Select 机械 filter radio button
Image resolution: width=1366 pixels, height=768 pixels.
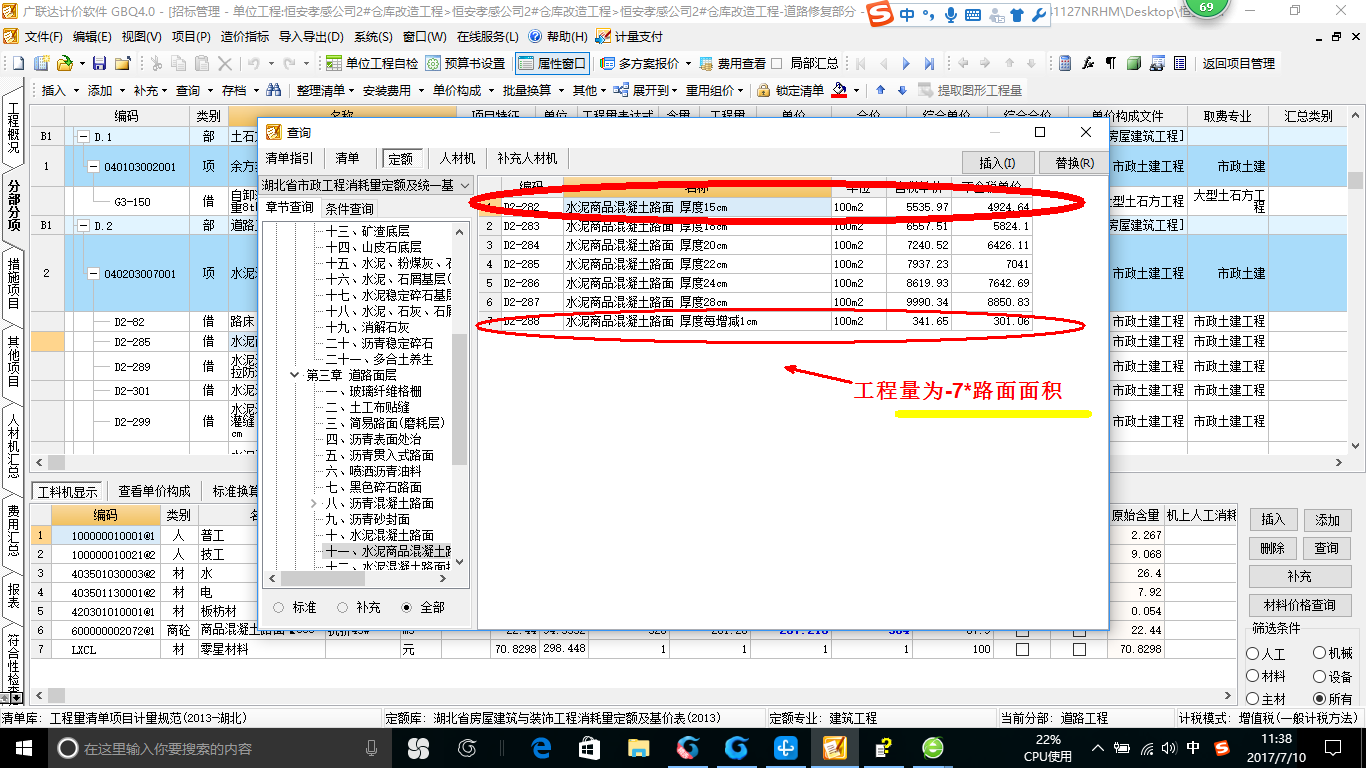click(1320, 653)
